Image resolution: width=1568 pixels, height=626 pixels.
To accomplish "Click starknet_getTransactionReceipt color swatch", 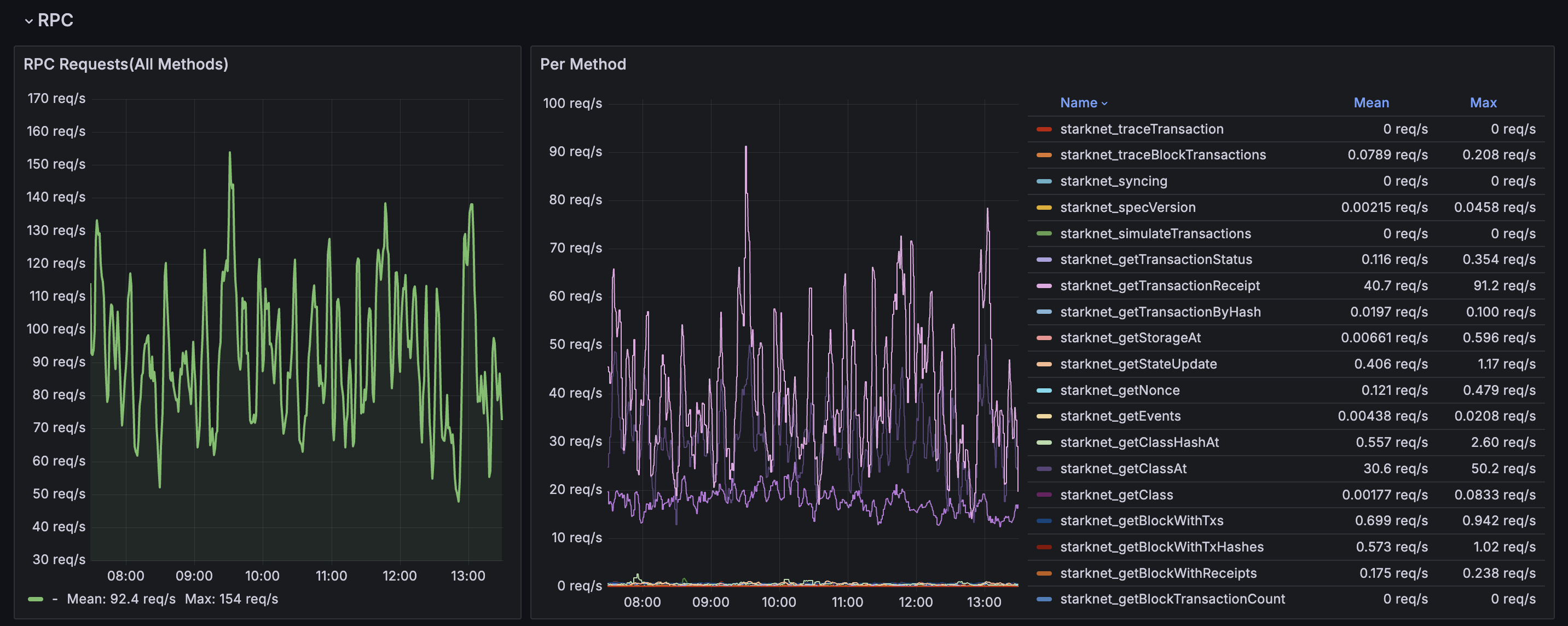I will coord(1044,285).
